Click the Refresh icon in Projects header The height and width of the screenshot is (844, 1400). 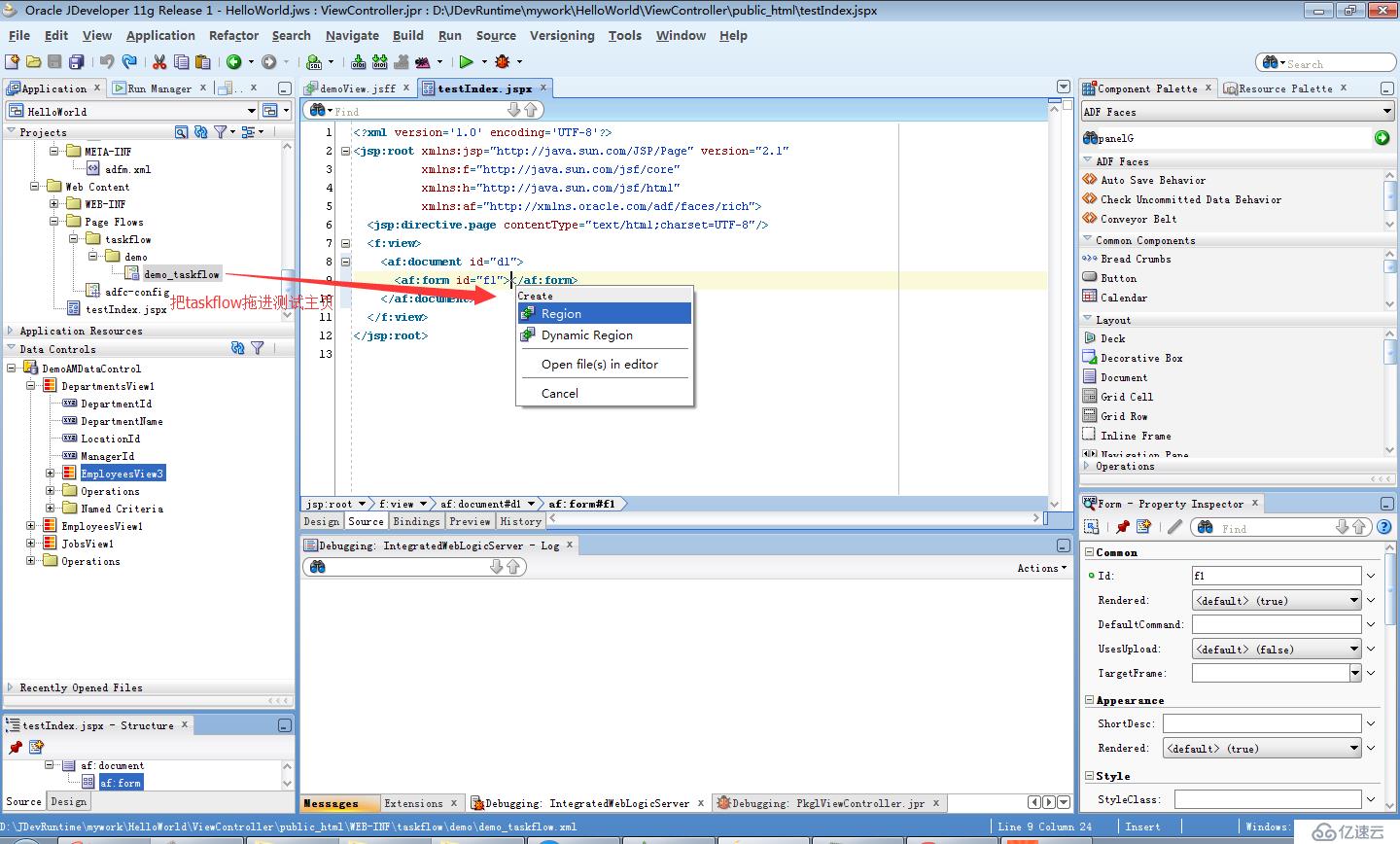click(x=200, y=131)
